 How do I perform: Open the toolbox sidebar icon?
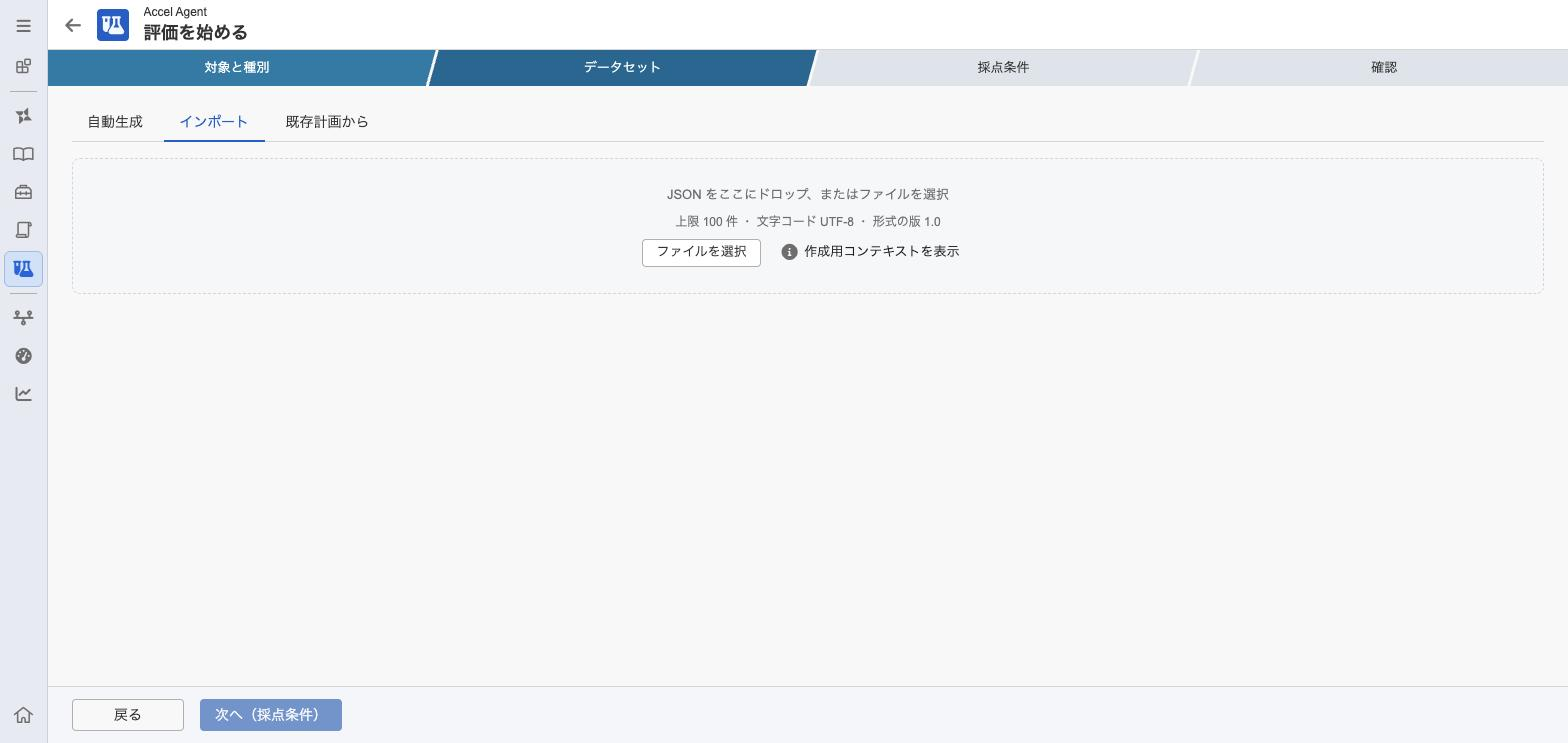click(23, 192)
